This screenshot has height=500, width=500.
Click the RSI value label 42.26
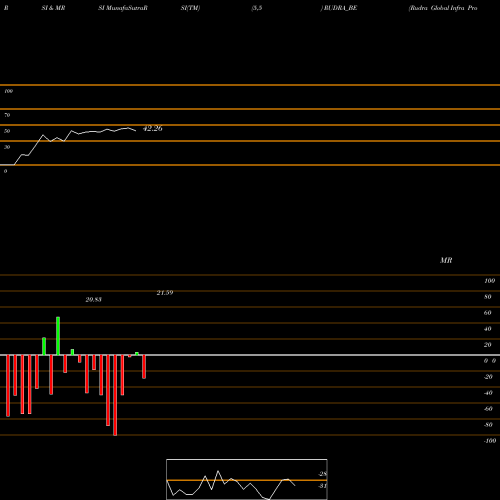tap(153, 129)
